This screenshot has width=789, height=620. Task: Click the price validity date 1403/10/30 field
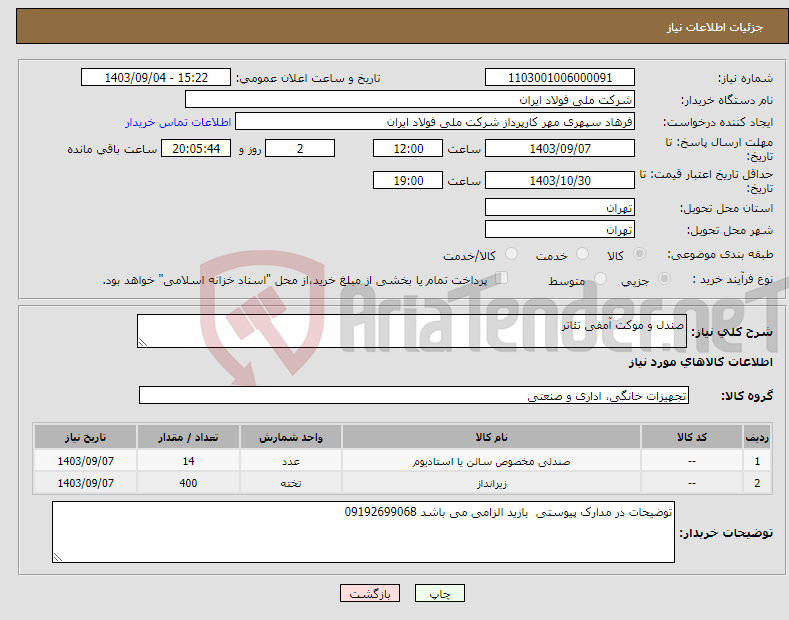click(x=560, y=180)
